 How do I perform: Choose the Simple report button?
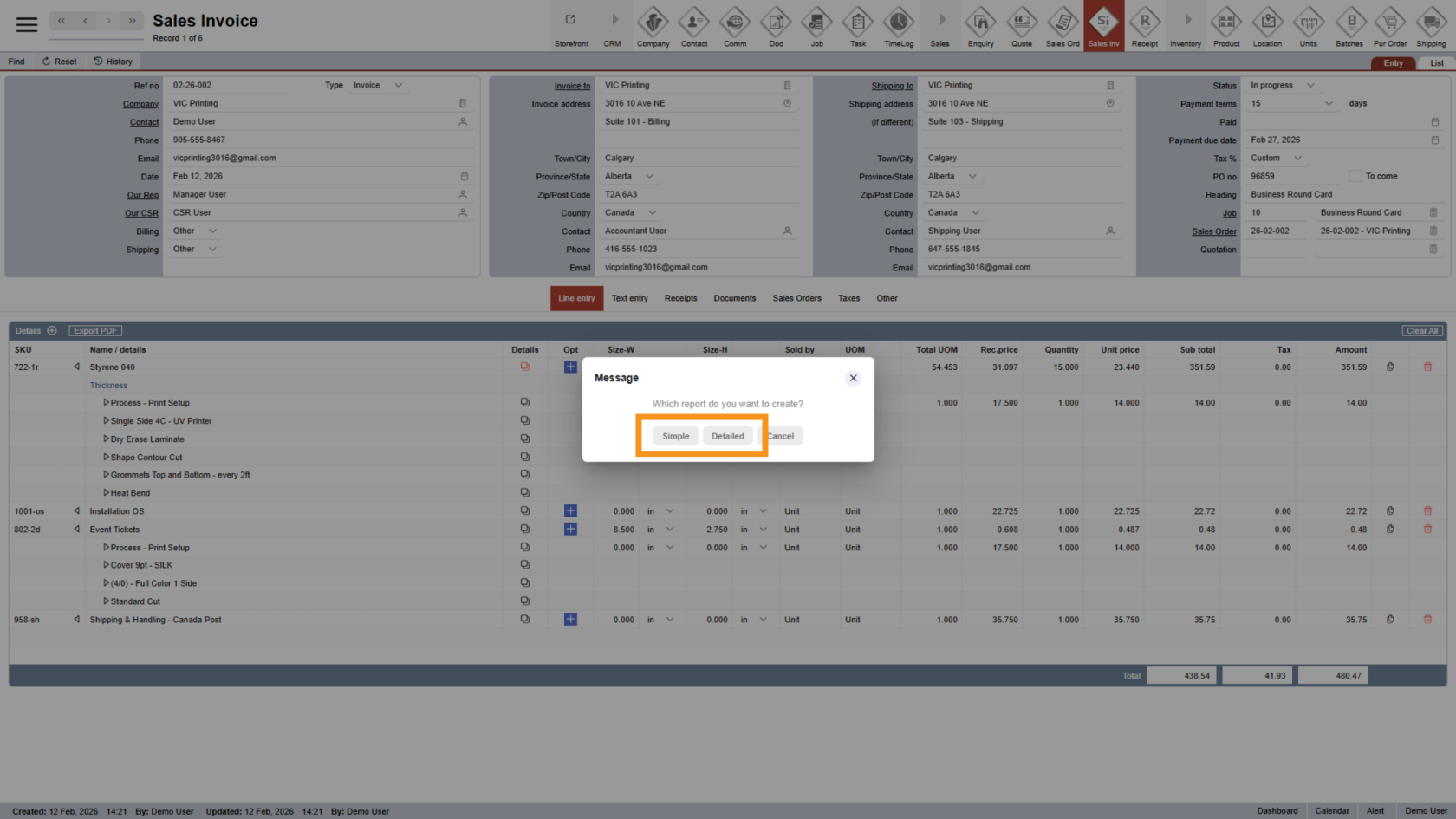(x=675, y=436)
